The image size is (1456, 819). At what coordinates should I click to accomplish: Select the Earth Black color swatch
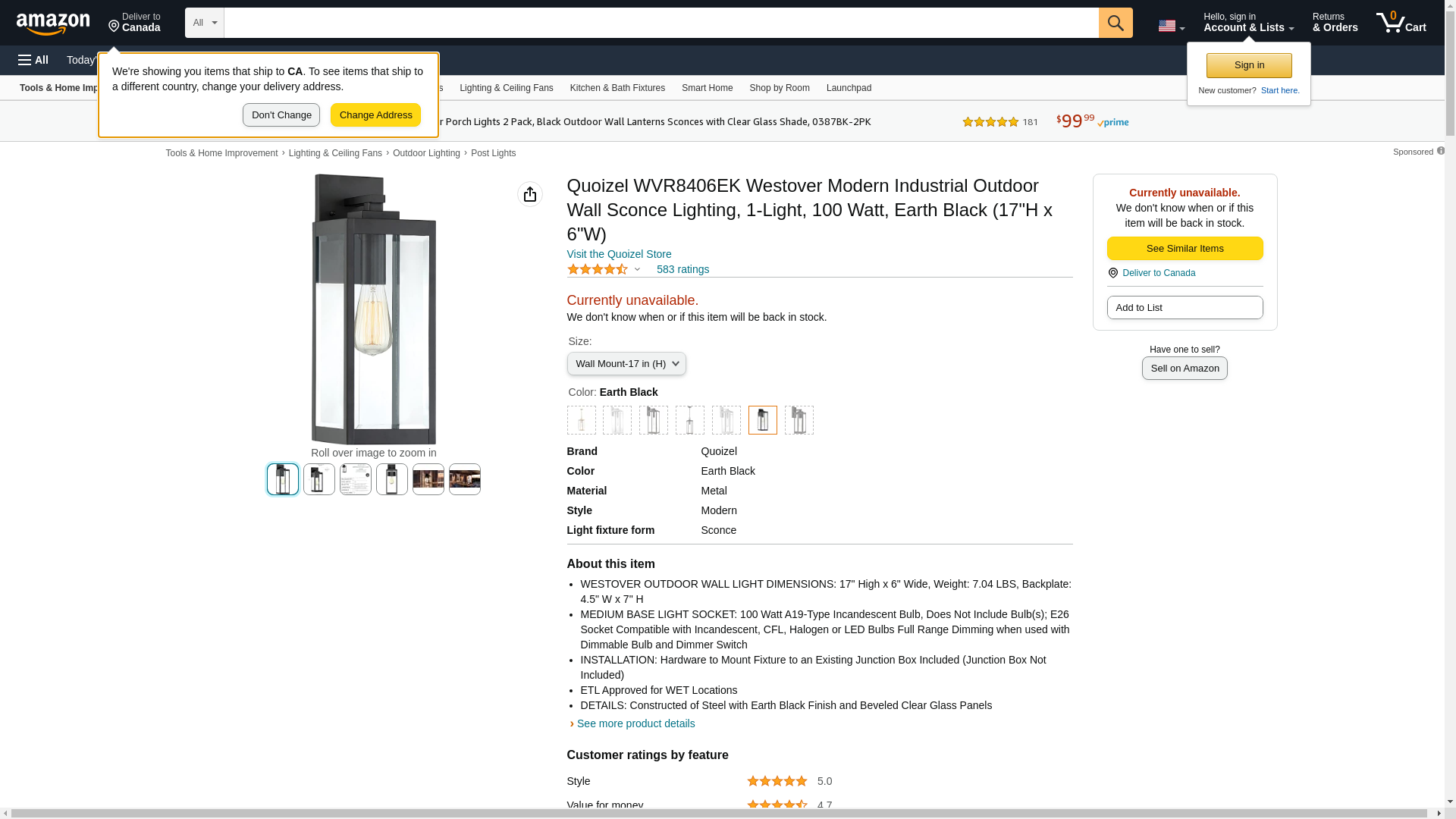click(x=762, y=420)
